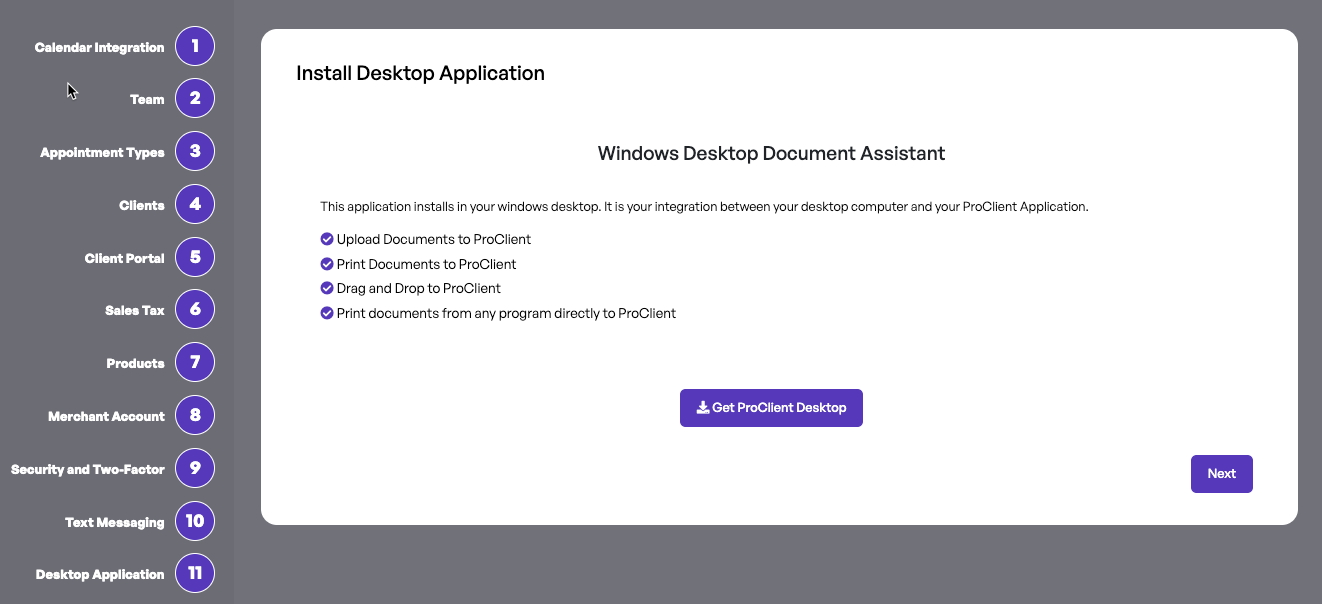Open Security and Two-Factor step label
The width and height of the screenshot is (1322, 604).
tap(88, 470)
